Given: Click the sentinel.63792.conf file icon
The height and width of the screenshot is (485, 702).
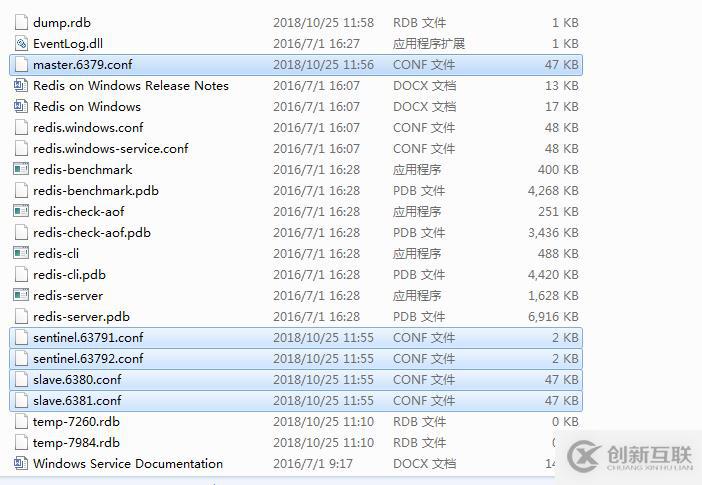Looking at the screenshot, I should (21, 359).
